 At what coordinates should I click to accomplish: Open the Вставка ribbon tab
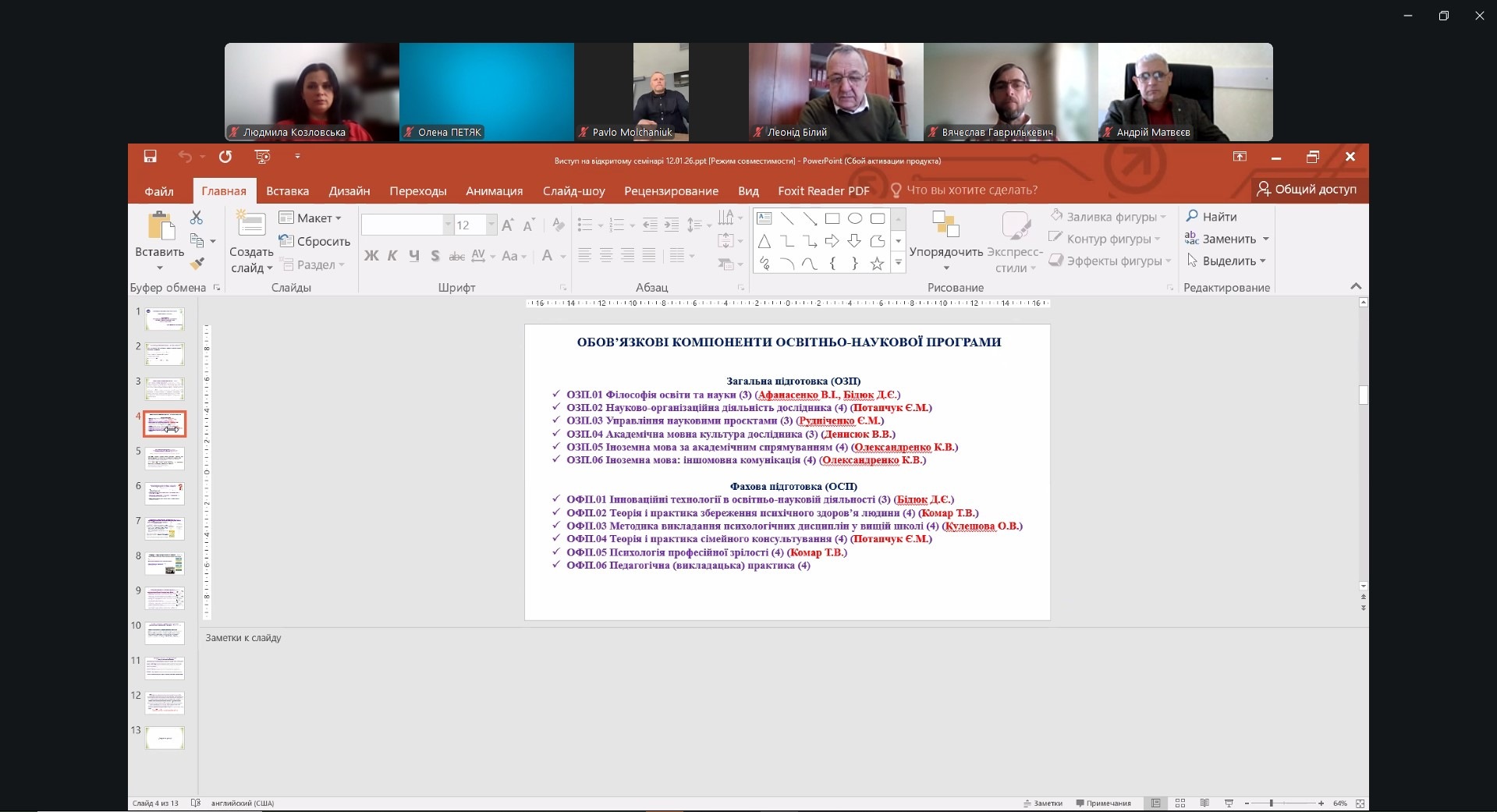[287, 191]
